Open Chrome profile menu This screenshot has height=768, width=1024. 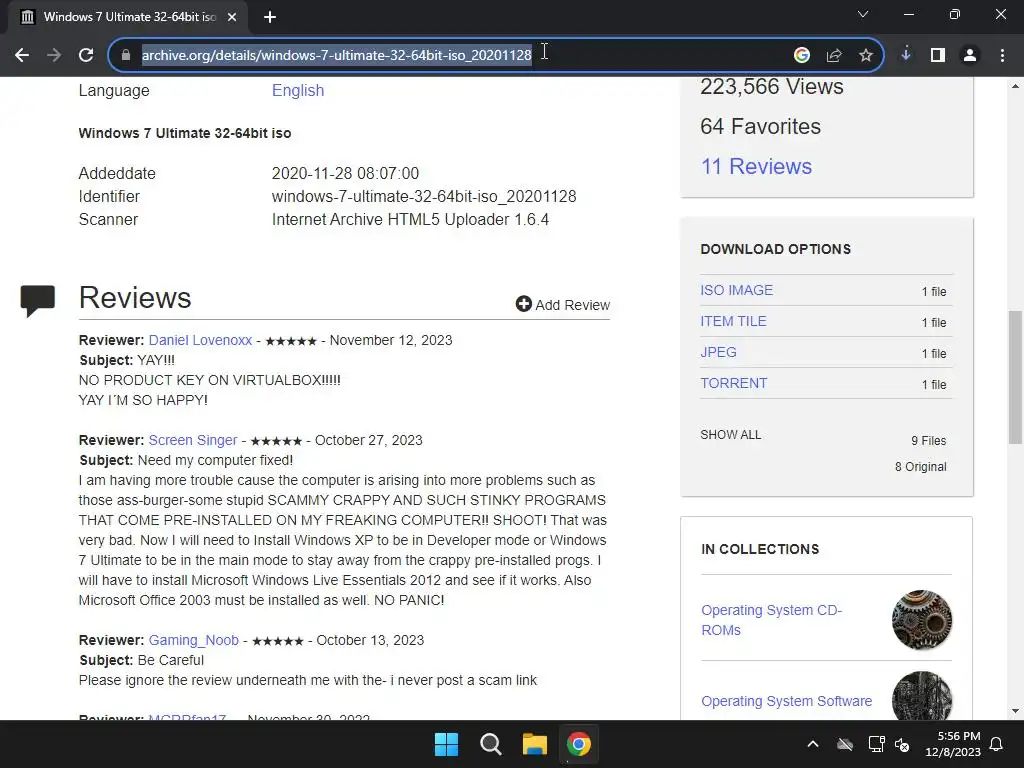click(970, 55)
